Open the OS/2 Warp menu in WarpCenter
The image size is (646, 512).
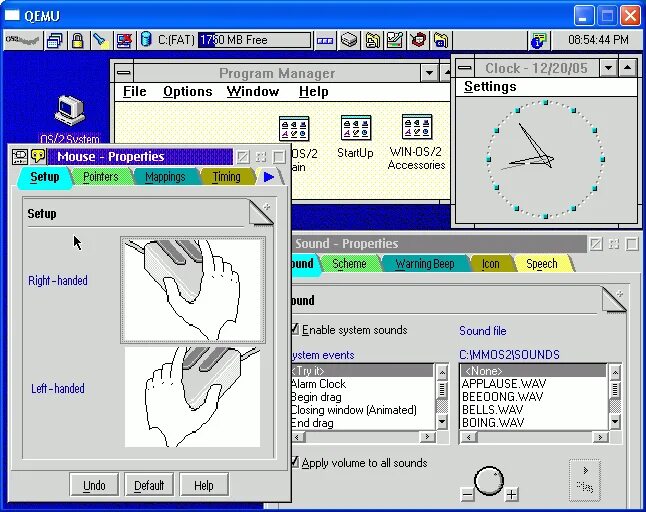(x=23, y=40)
